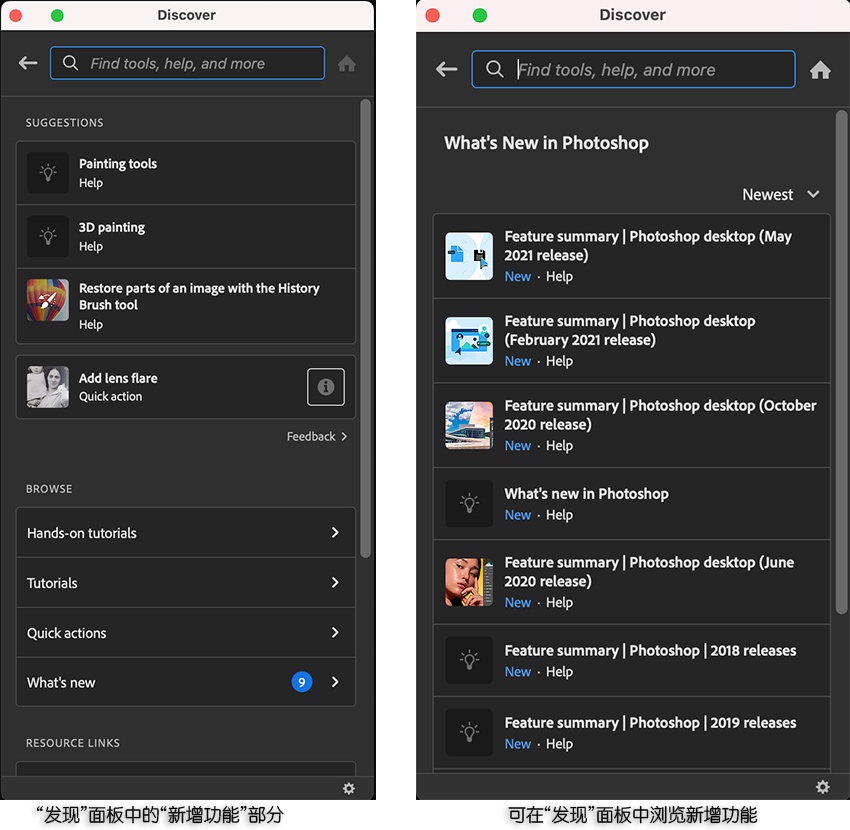The height and width of the screenshot is (830, 850).
Task: Open October 2020 release feature summary
Action: (632, 425)
